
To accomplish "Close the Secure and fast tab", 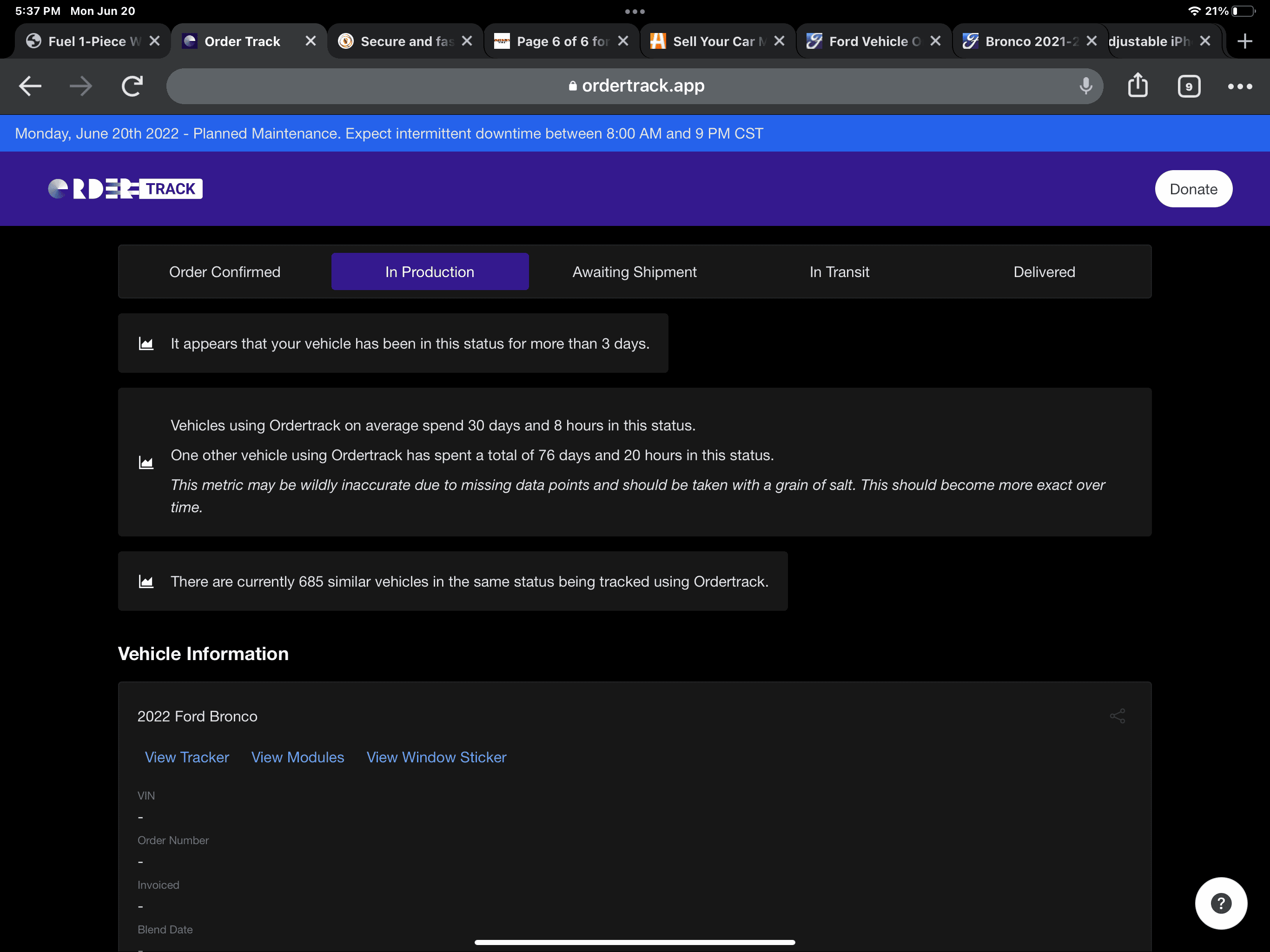I will (467, 41).
